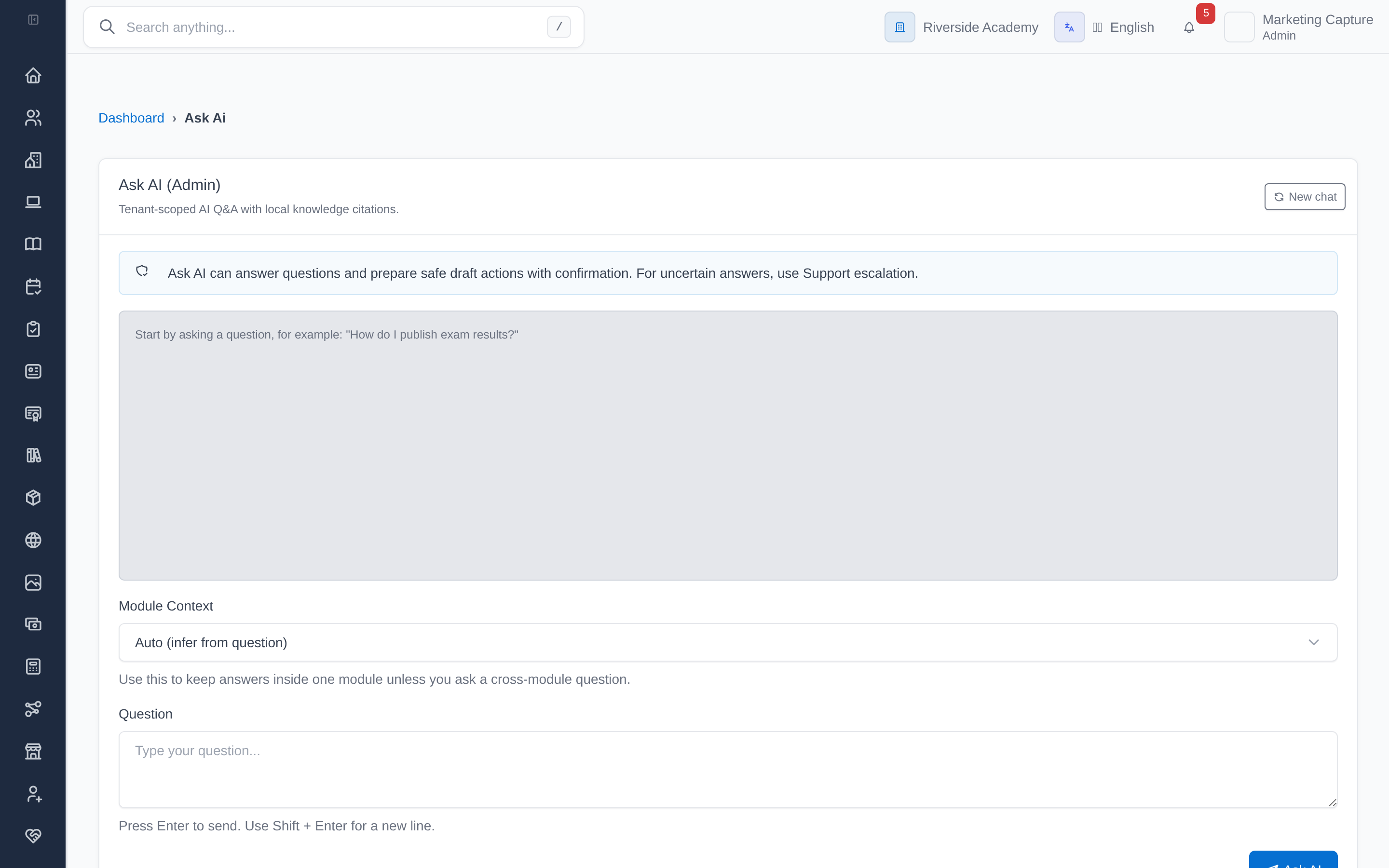This screenshot has width=1389, height=868.
Task: Click the red notification count badge
Action: (x=1205, y=13)
